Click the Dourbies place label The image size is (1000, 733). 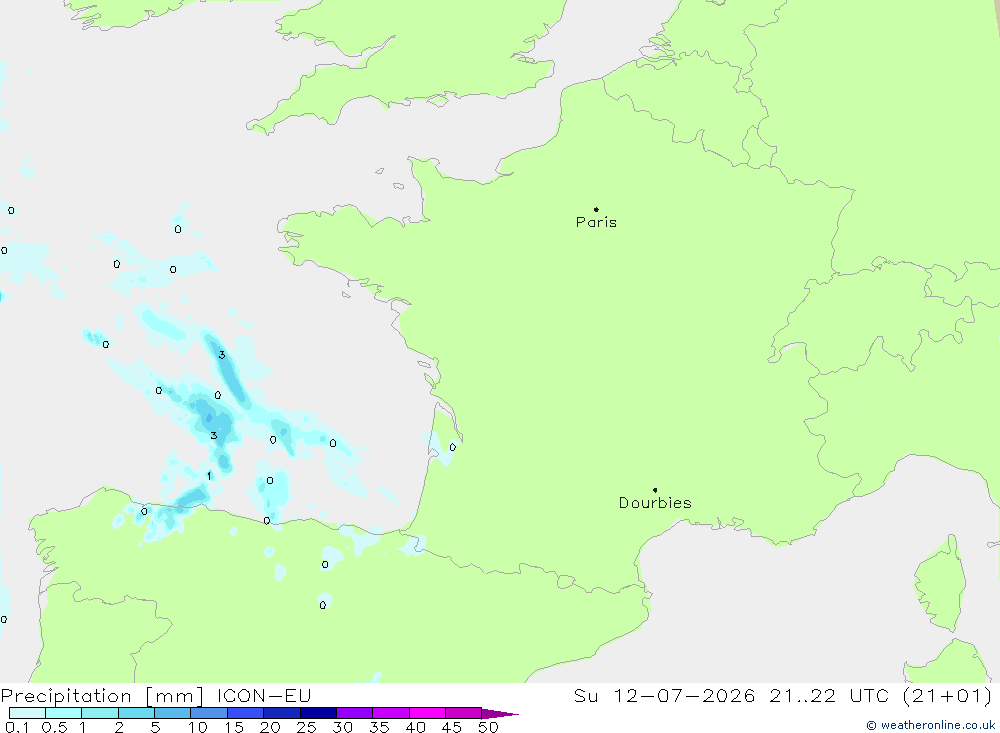(x=655, y=503)
